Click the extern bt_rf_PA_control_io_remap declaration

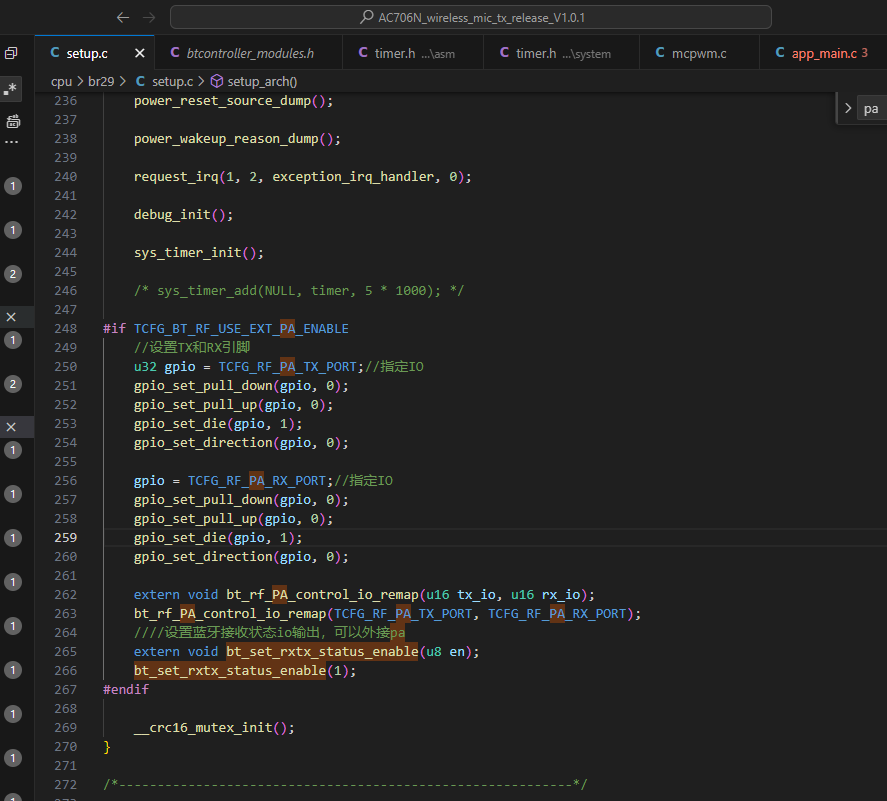pyautogui.click(x=364, y=595)
